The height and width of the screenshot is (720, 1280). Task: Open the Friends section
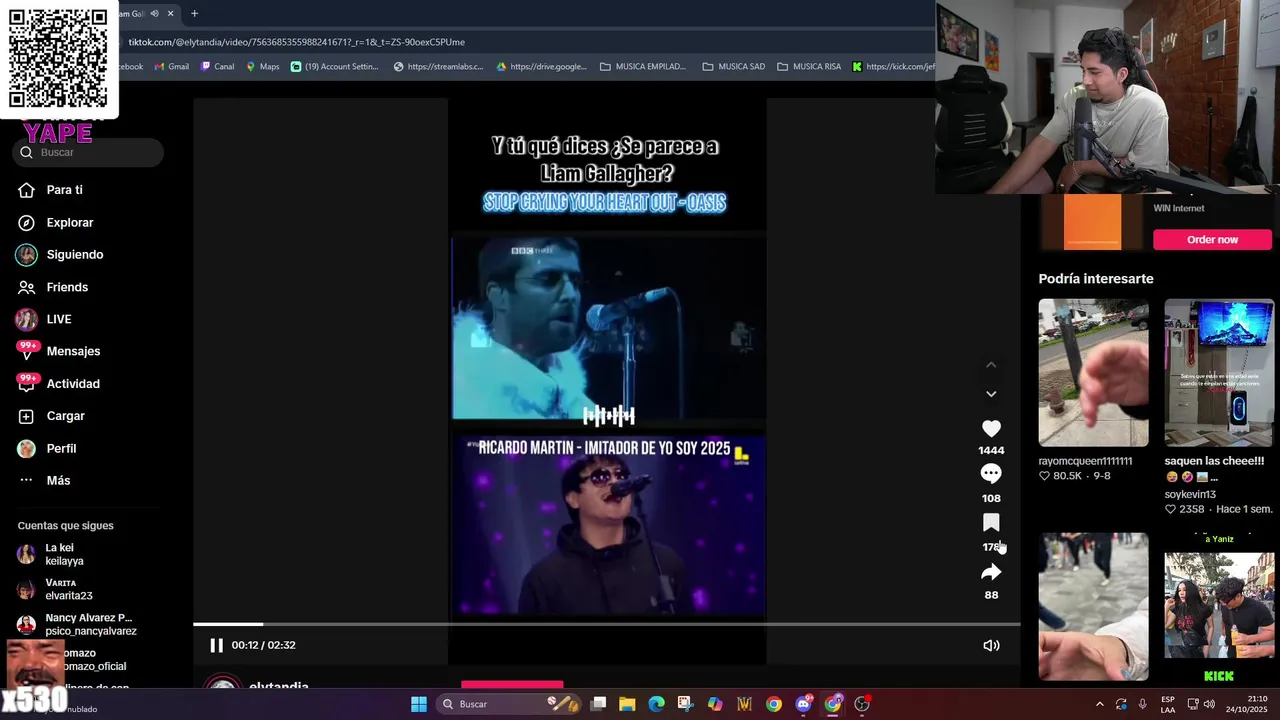click(x=67, y=287)
